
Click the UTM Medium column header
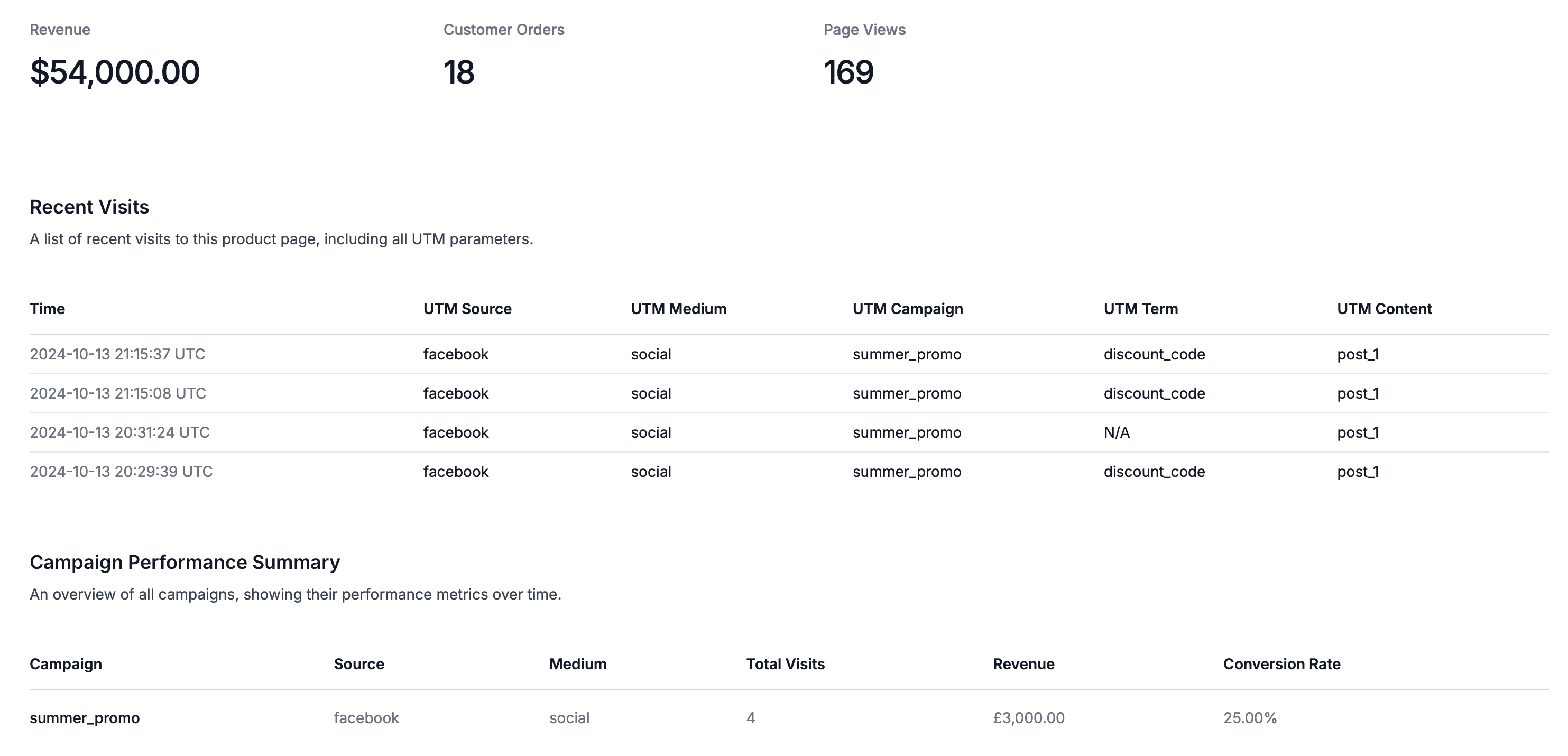click(x=679, y=309)
